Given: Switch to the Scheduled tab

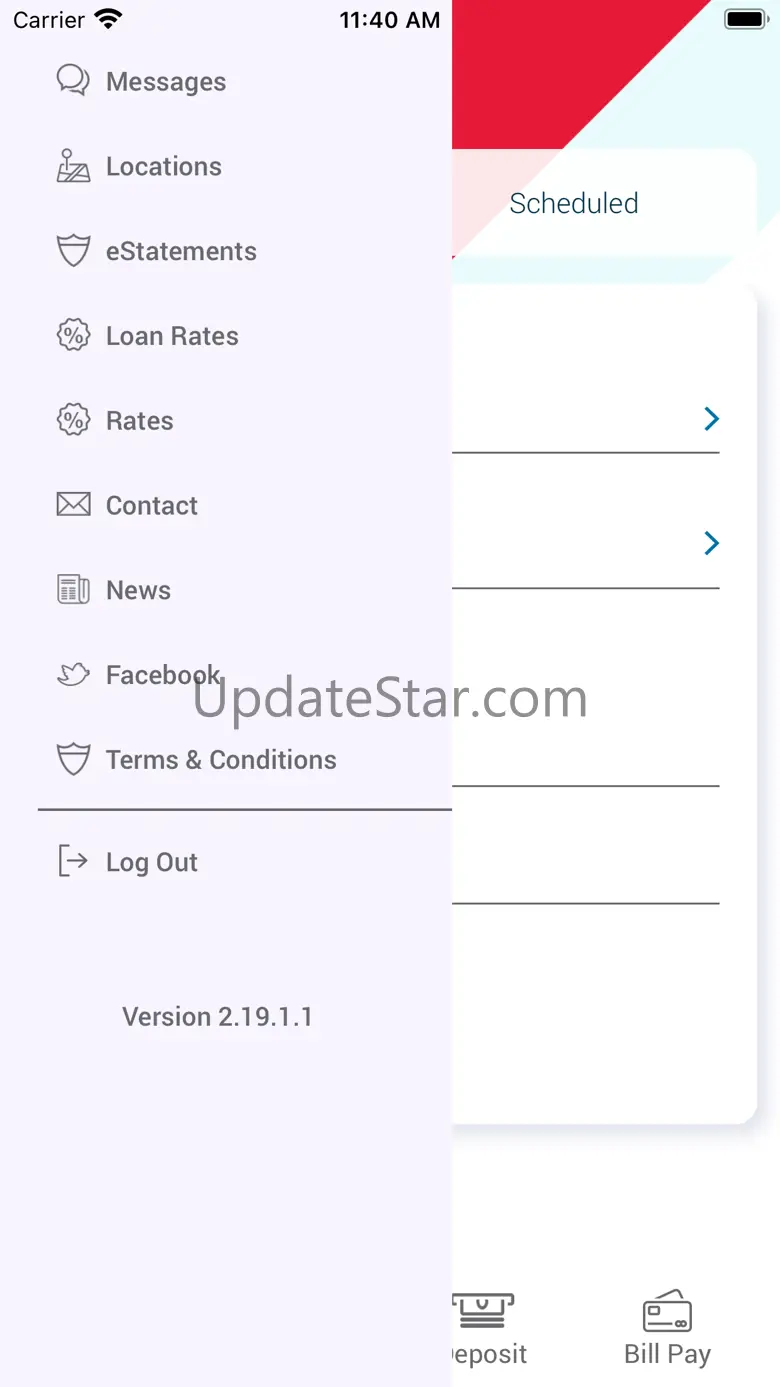Looking at the screenshot, I should tap(574, 203).
